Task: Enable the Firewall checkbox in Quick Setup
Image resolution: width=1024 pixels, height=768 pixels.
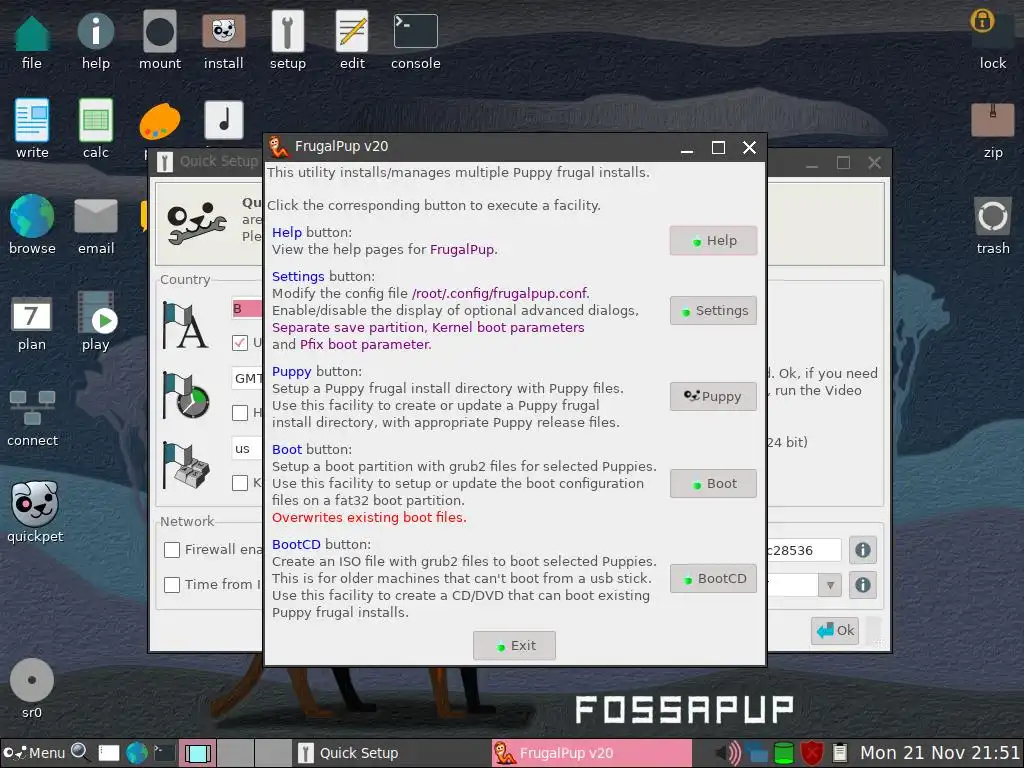Action: tap(172, 550)
